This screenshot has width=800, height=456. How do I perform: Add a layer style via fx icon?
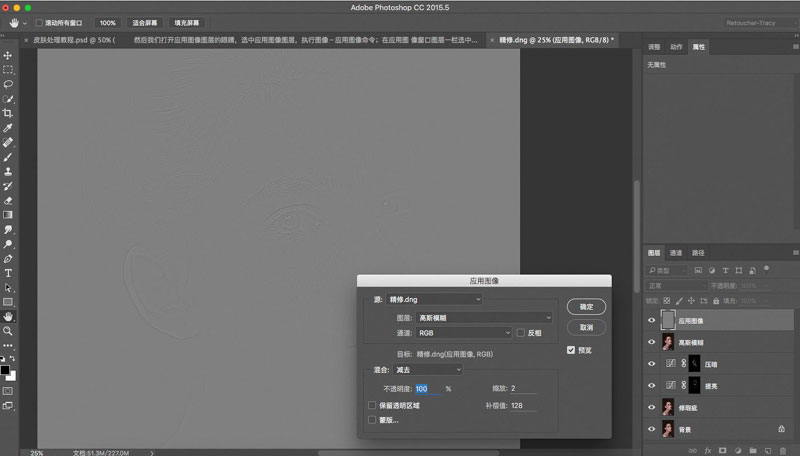[x=708, y=450]
